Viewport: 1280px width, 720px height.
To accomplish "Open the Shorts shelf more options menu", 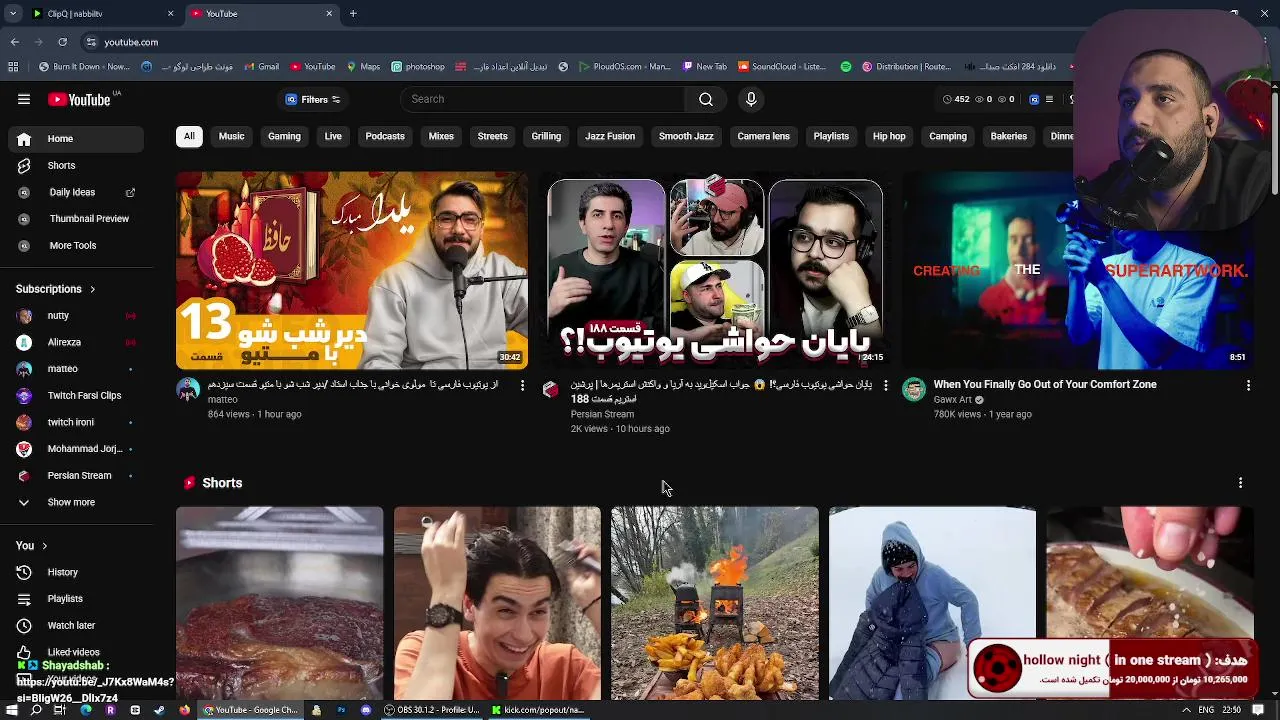I will (x=1240, y=483).
